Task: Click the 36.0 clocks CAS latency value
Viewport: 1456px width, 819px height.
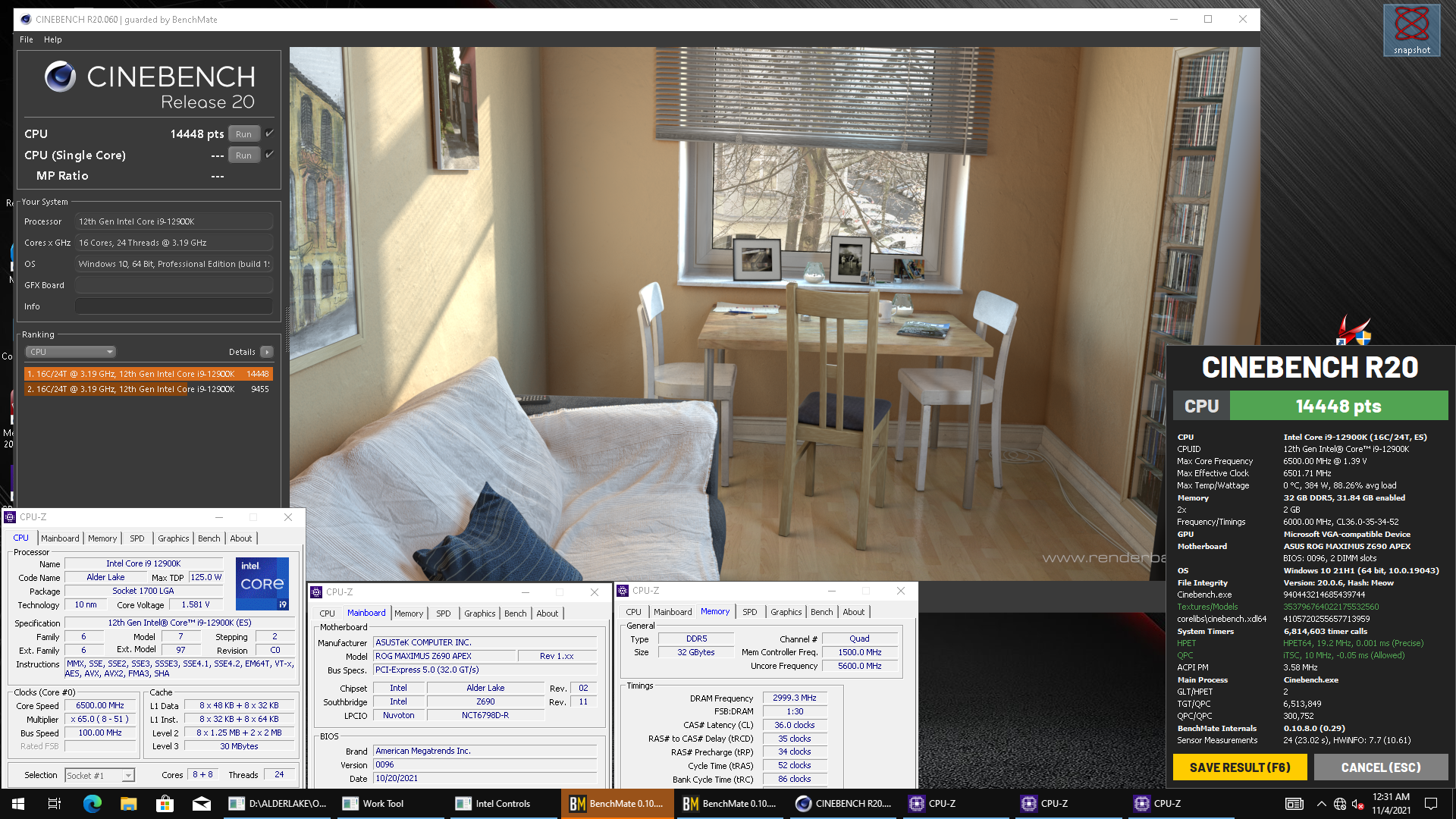Action: [x=795, y=725]
